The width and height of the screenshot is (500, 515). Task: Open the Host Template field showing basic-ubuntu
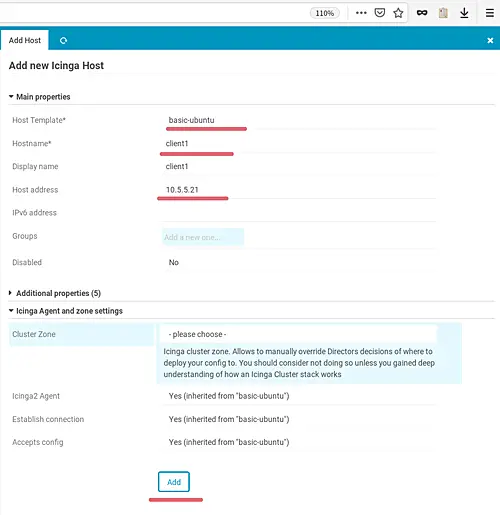pos(299,120)
